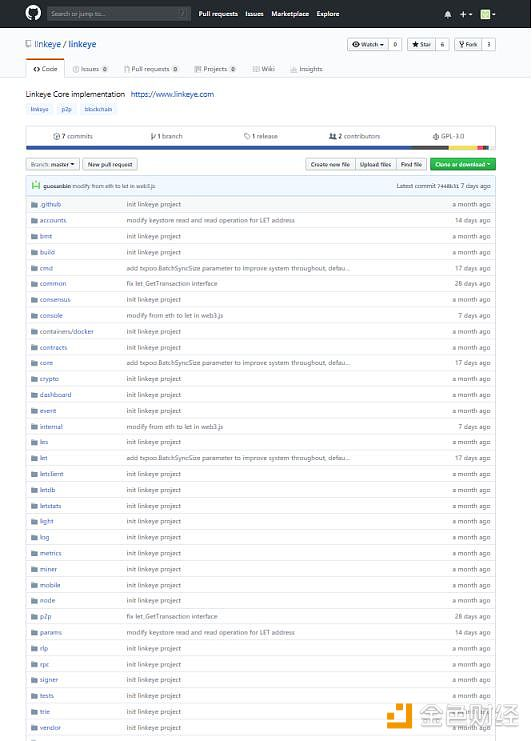This screenshot has width=532, height=741.
Task: Click the New pull request button
Action: (x=110, y=164)
